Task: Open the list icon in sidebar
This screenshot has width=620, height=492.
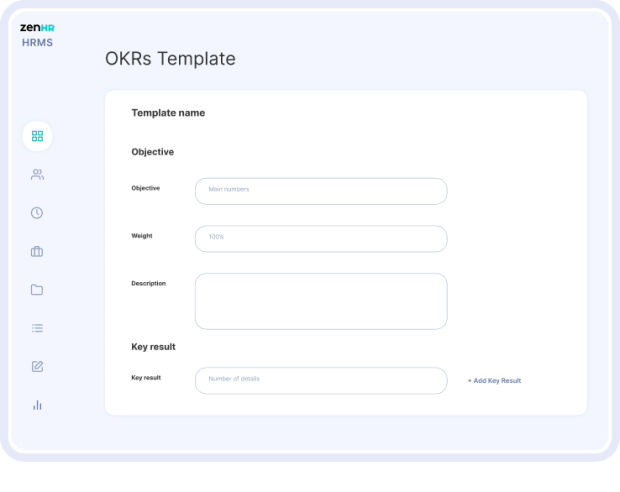Action: click(x=37, y=328)
